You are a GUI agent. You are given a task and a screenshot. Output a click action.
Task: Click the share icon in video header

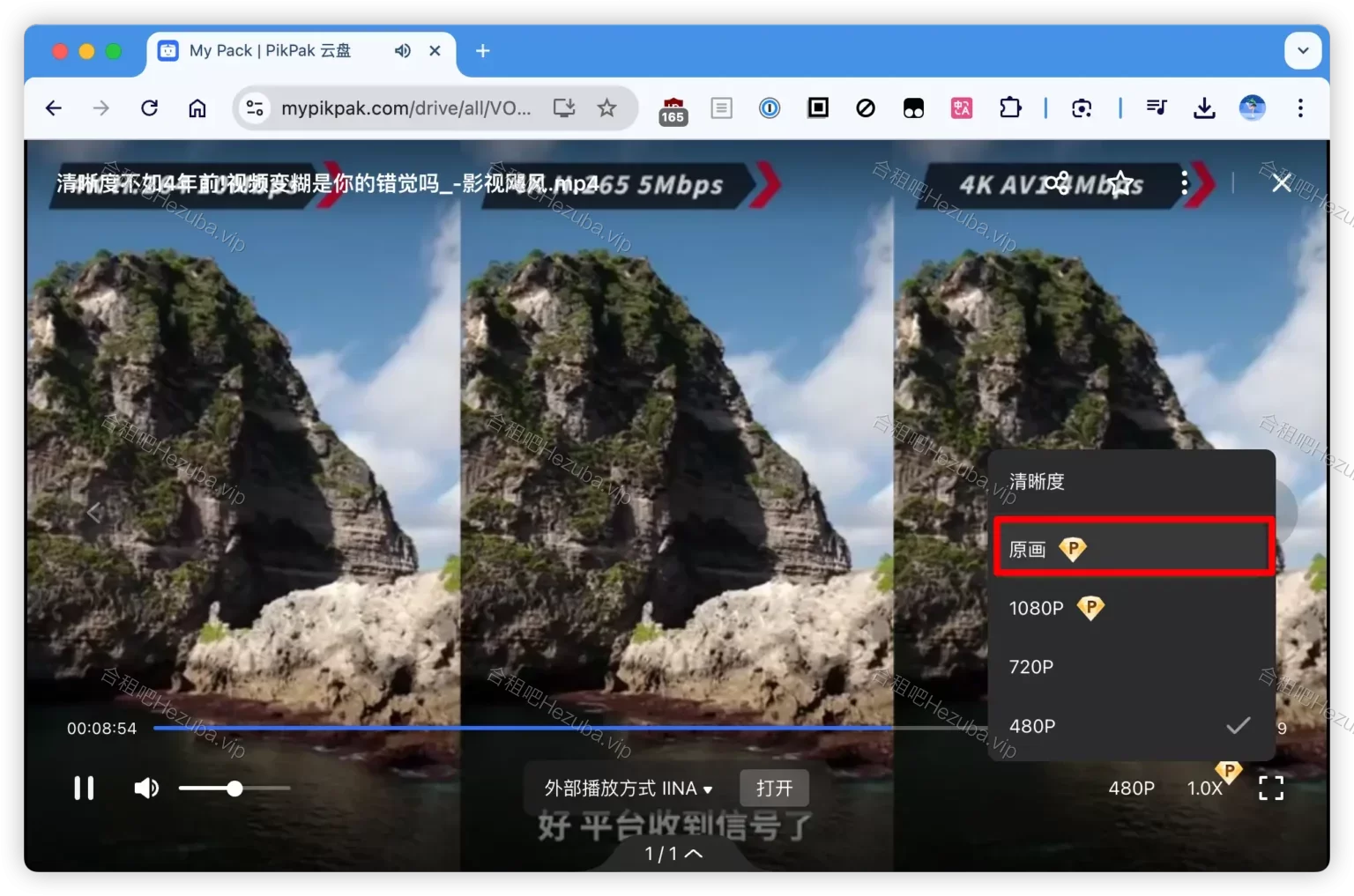pyautogui.click(x=1058, y=183)
